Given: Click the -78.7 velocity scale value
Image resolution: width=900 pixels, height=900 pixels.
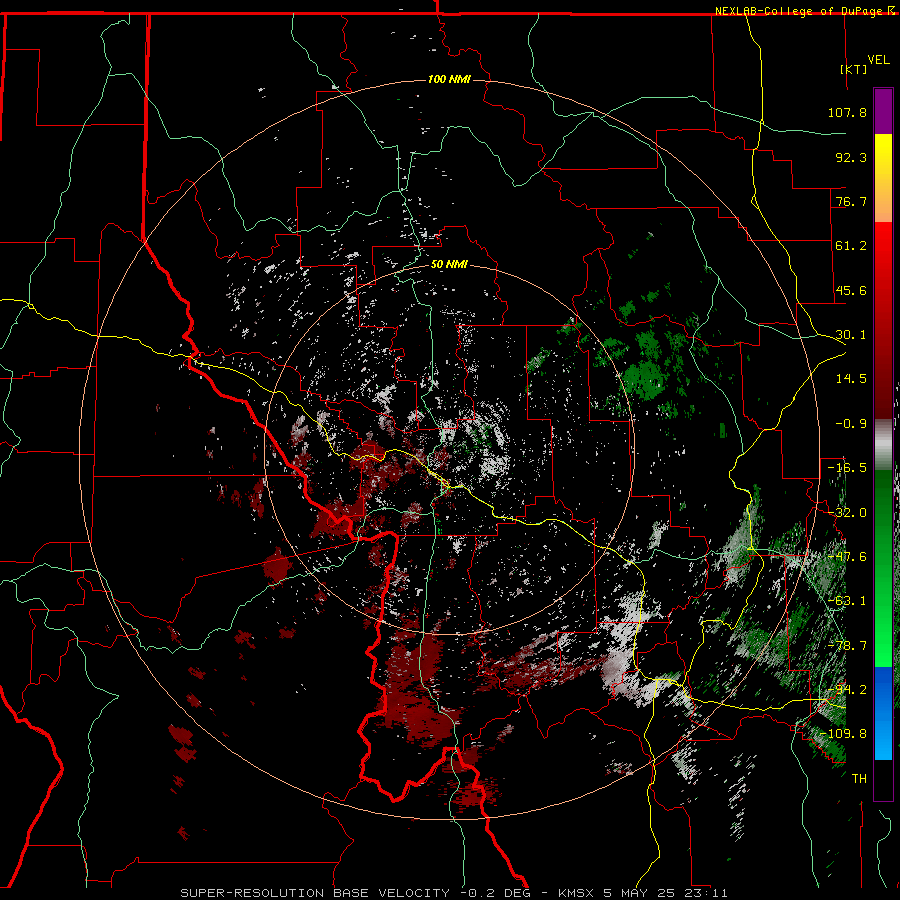Looking at the screenshot, I should coord(847,646).
